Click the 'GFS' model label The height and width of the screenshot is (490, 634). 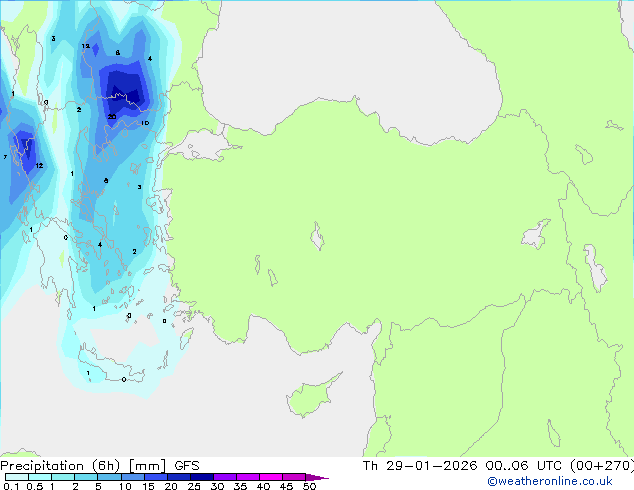(187, 466)
